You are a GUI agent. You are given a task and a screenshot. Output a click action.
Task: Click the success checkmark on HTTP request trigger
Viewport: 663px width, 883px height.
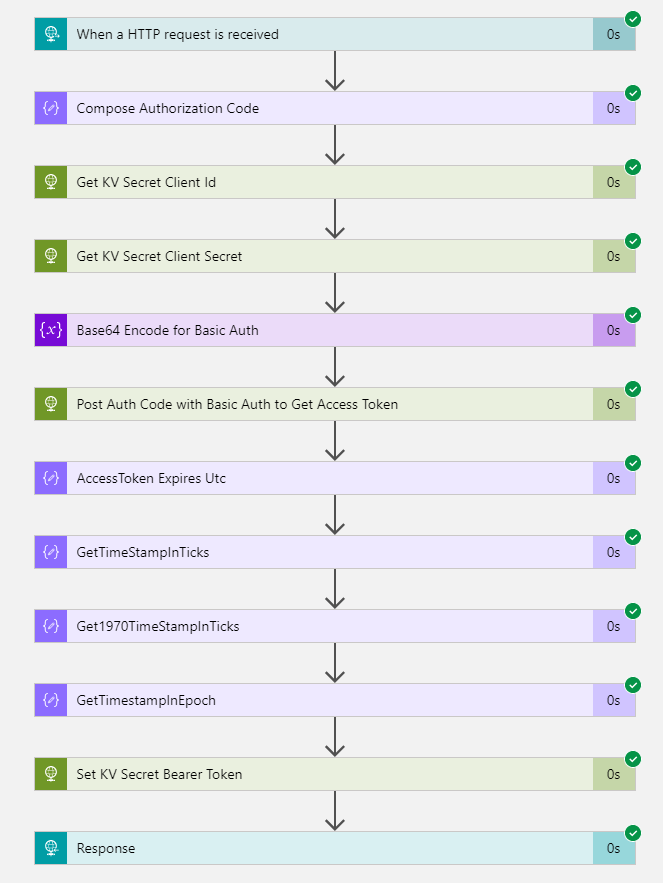pos(633,19)
